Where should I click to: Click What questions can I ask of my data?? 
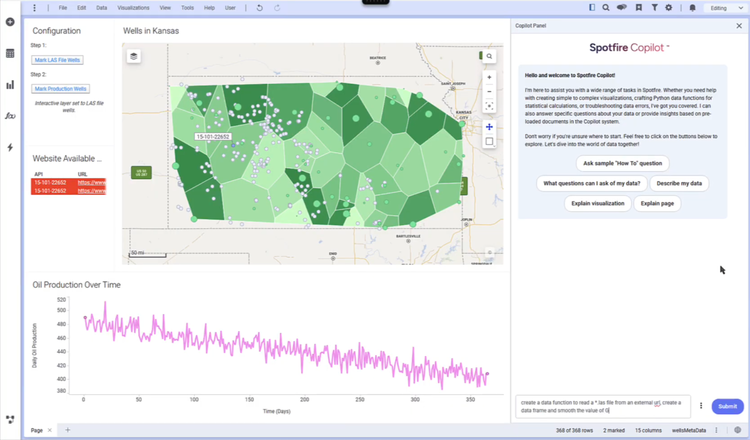point(592,183)
